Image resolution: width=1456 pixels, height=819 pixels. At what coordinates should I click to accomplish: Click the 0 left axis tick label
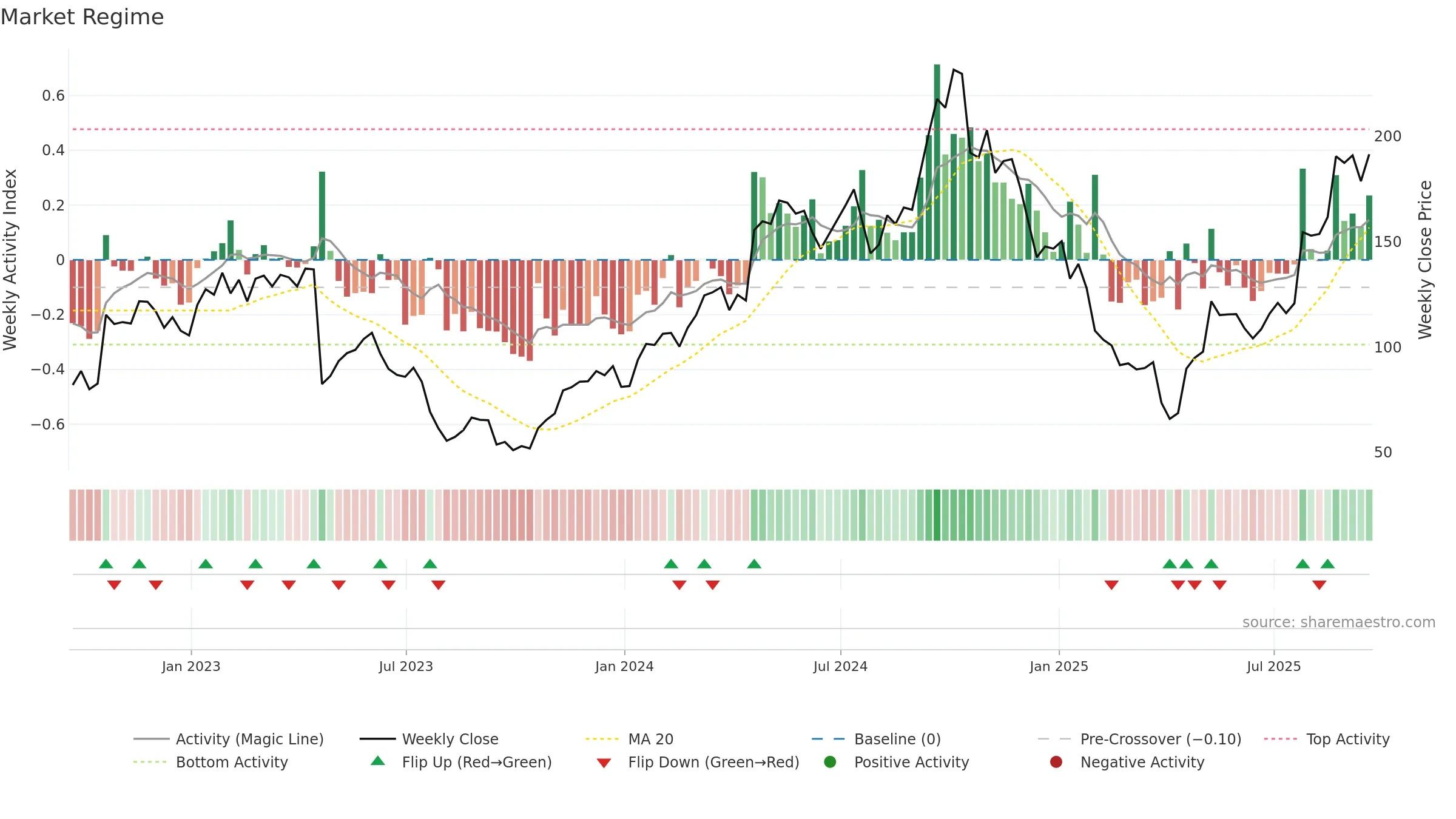point(60,260)
